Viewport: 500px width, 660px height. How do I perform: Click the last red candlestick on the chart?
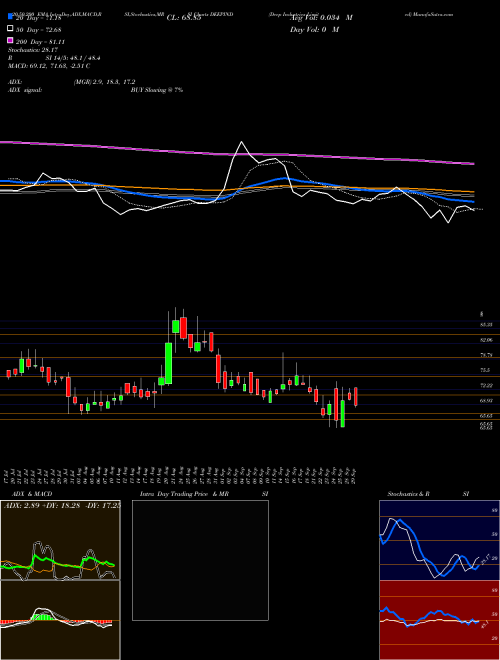point(356,397)
